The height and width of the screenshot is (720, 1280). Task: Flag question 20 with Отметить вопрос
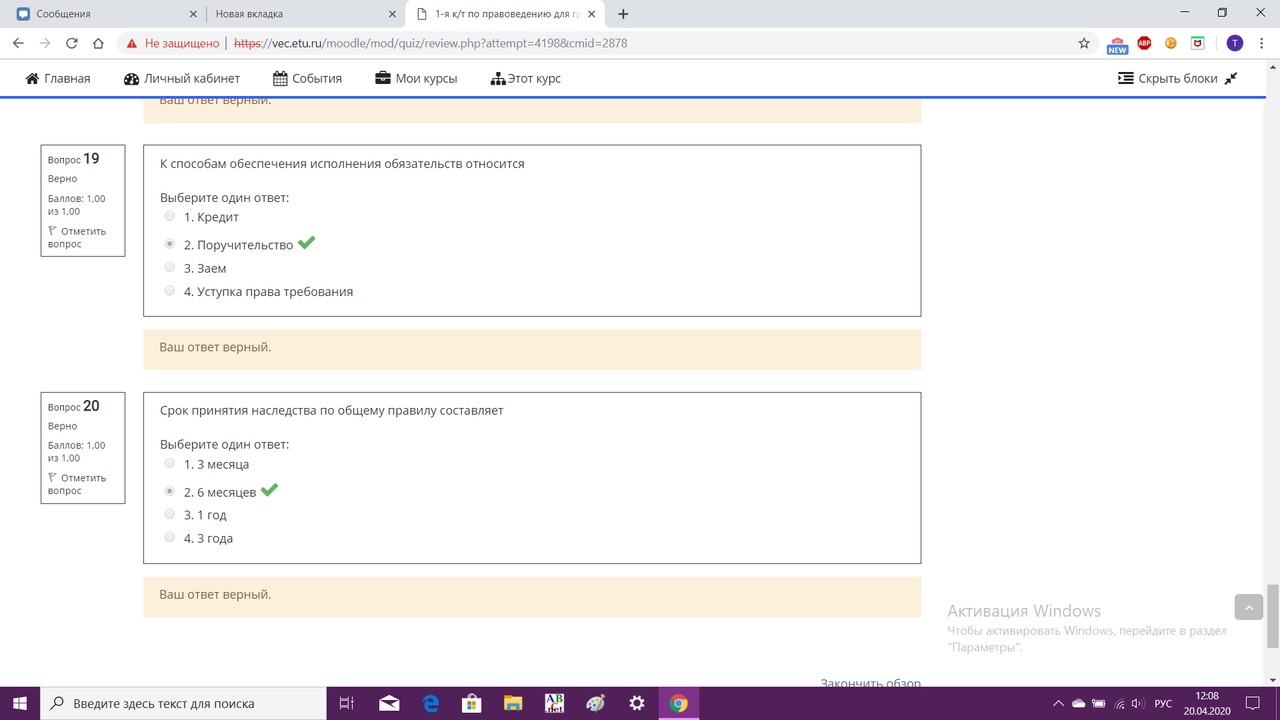coord(77,484)
